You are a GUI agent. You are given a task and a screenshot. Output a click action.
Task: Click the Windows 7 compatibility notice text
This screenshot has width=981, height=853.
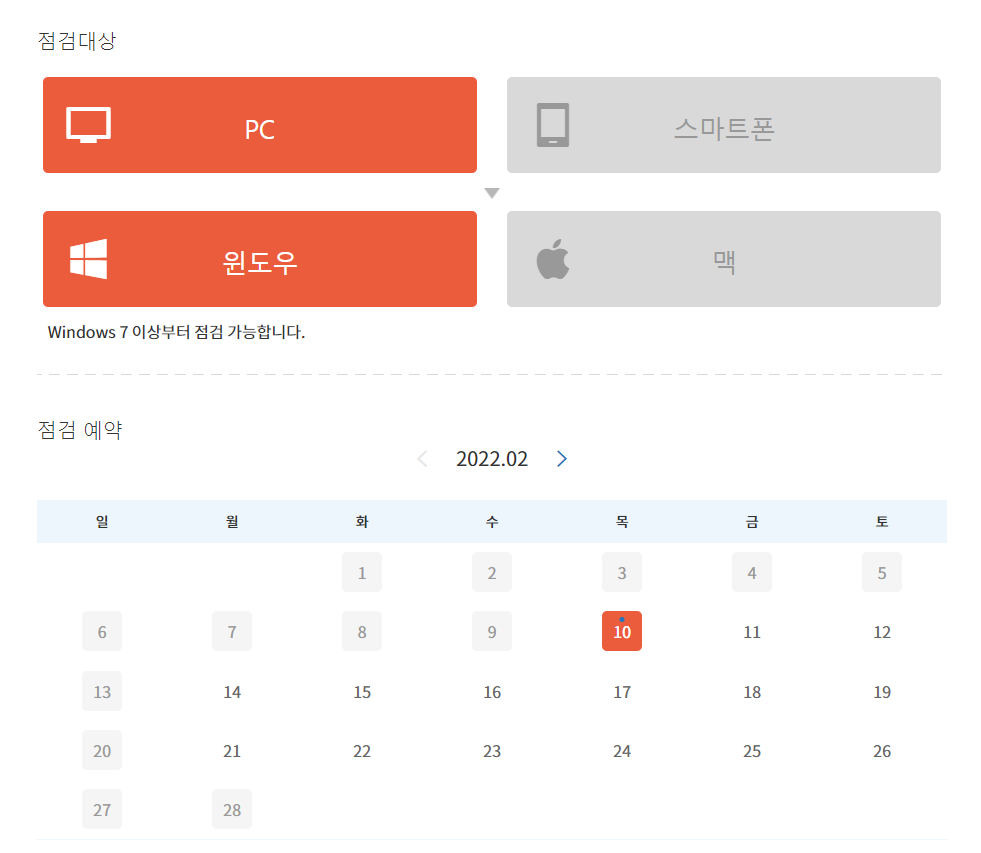182,332
